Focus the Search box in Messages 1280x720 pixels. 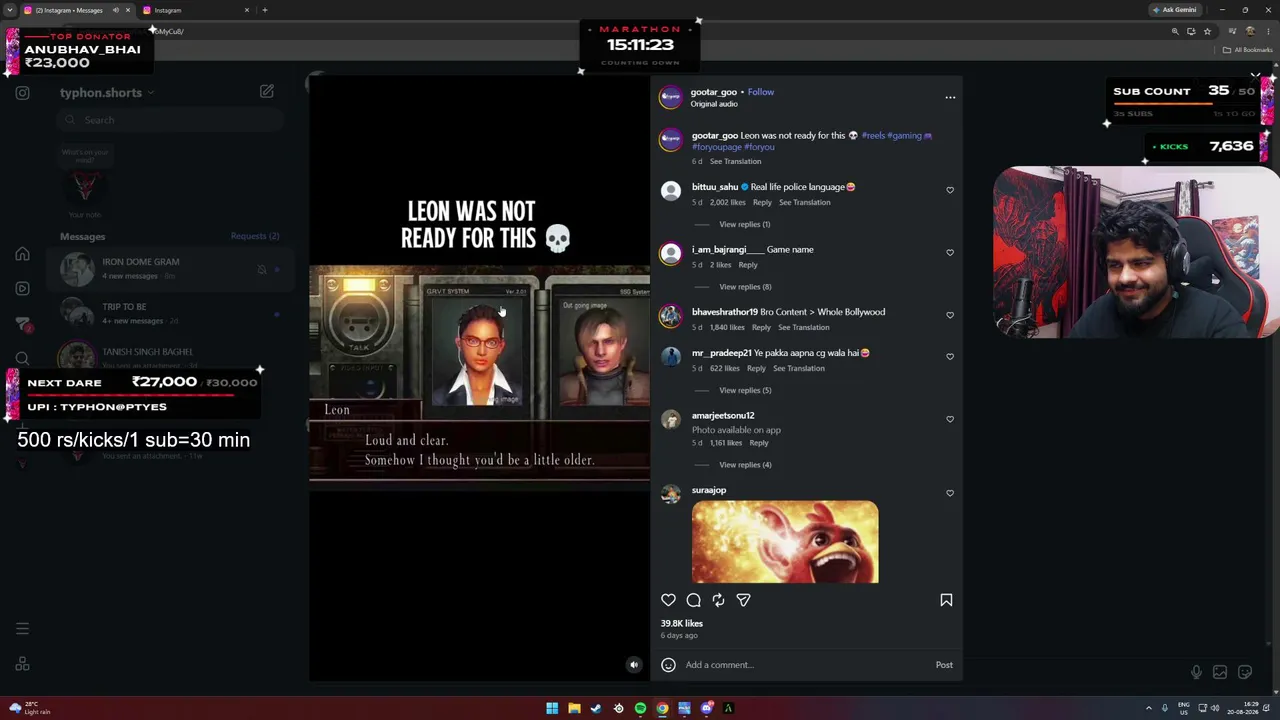point(170,120)
